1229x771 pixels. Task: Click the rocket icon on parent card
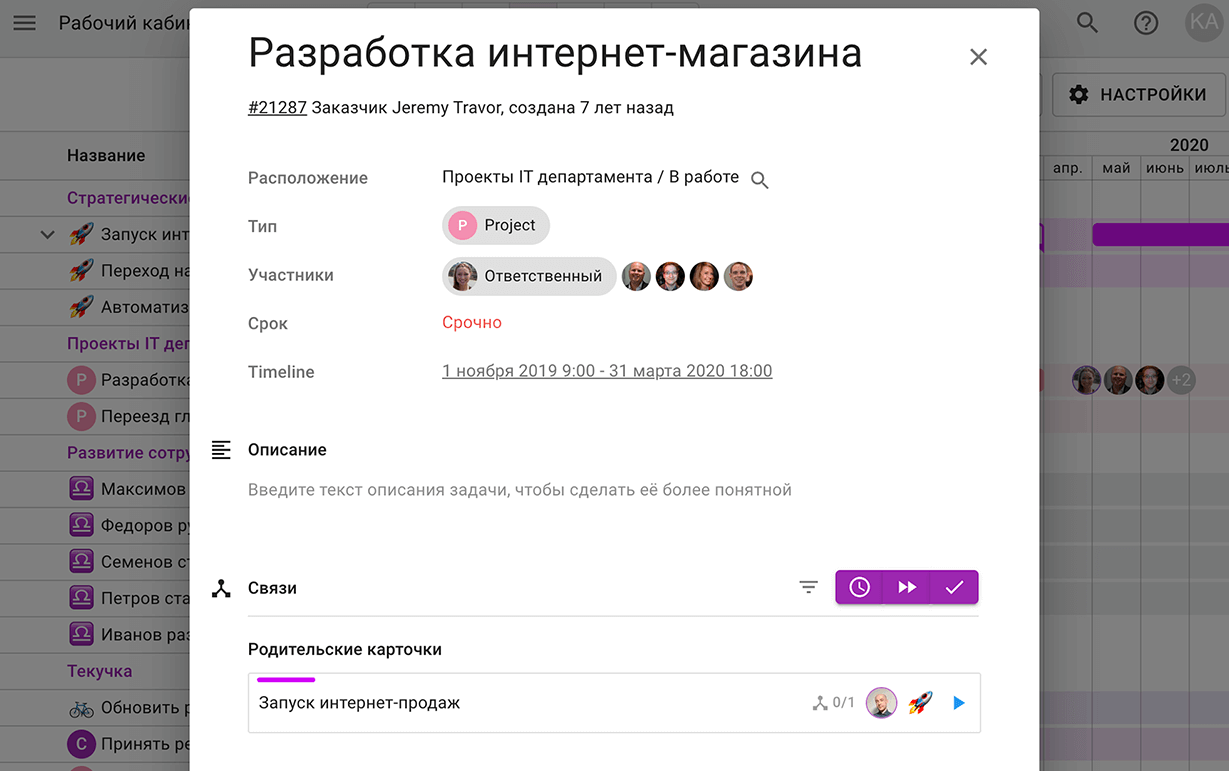point(920,703)
